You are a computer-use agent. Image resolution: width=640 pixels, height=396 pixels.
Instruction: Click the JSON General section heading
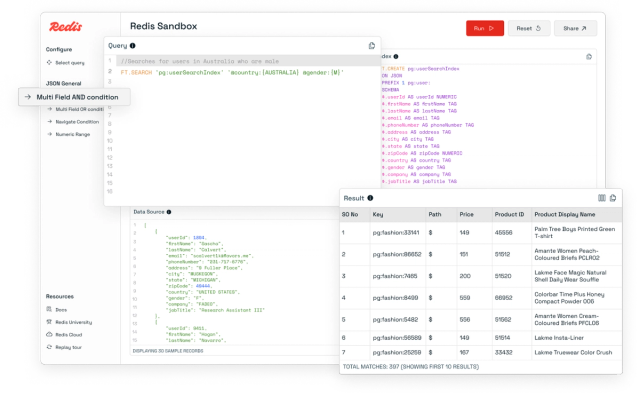point(63,84)
